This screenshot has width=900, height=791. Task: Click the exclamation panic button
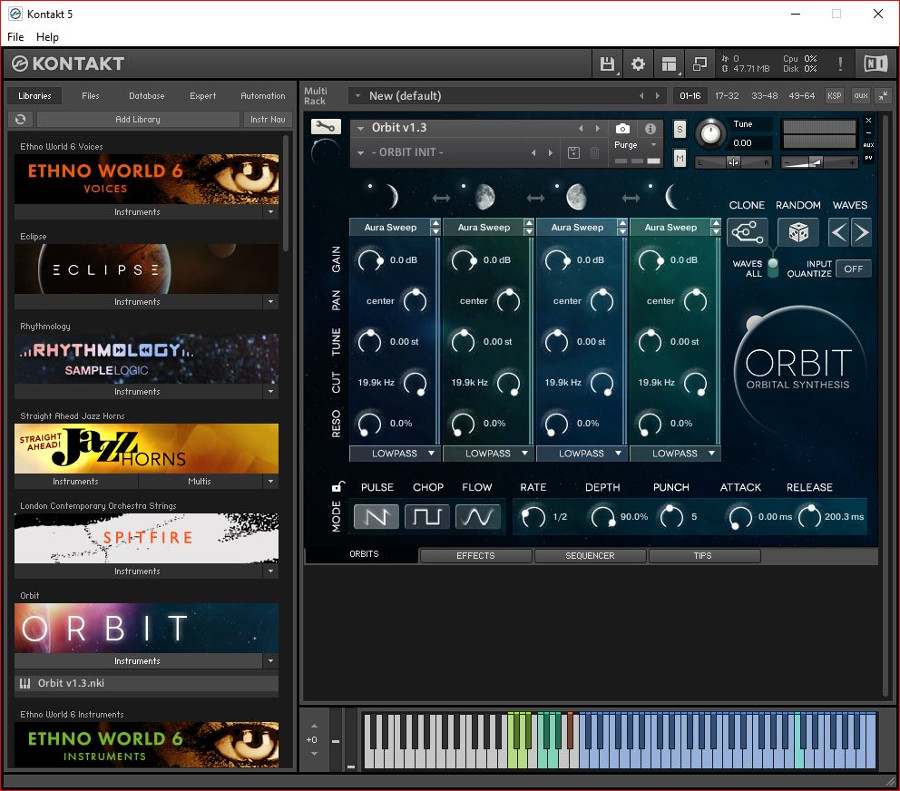[x=840, y=64]
